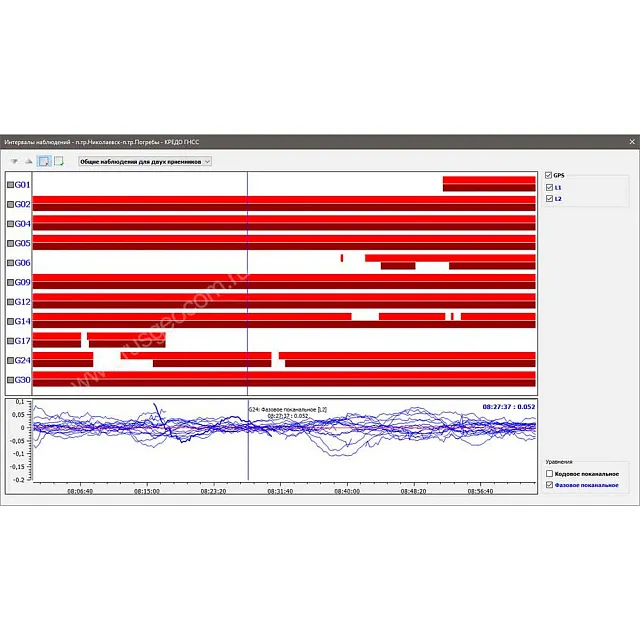Click the down arrow toolbar icon
The width and height of the screenshot is (640, 640).
(x=14, y=161)
